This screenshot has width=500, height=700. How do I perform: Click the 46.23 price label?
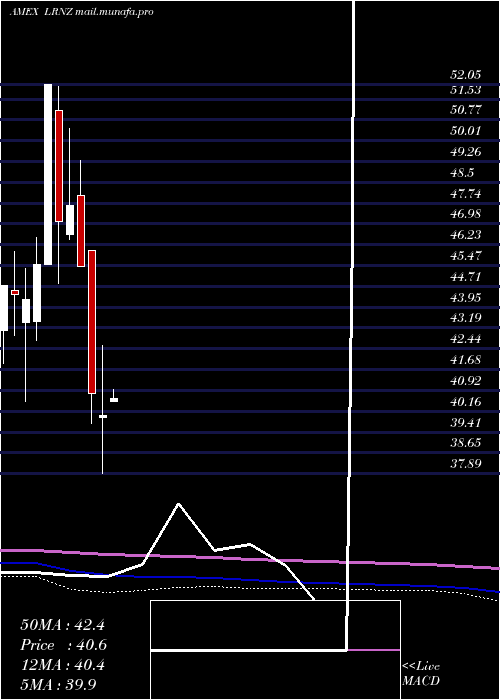466,235
